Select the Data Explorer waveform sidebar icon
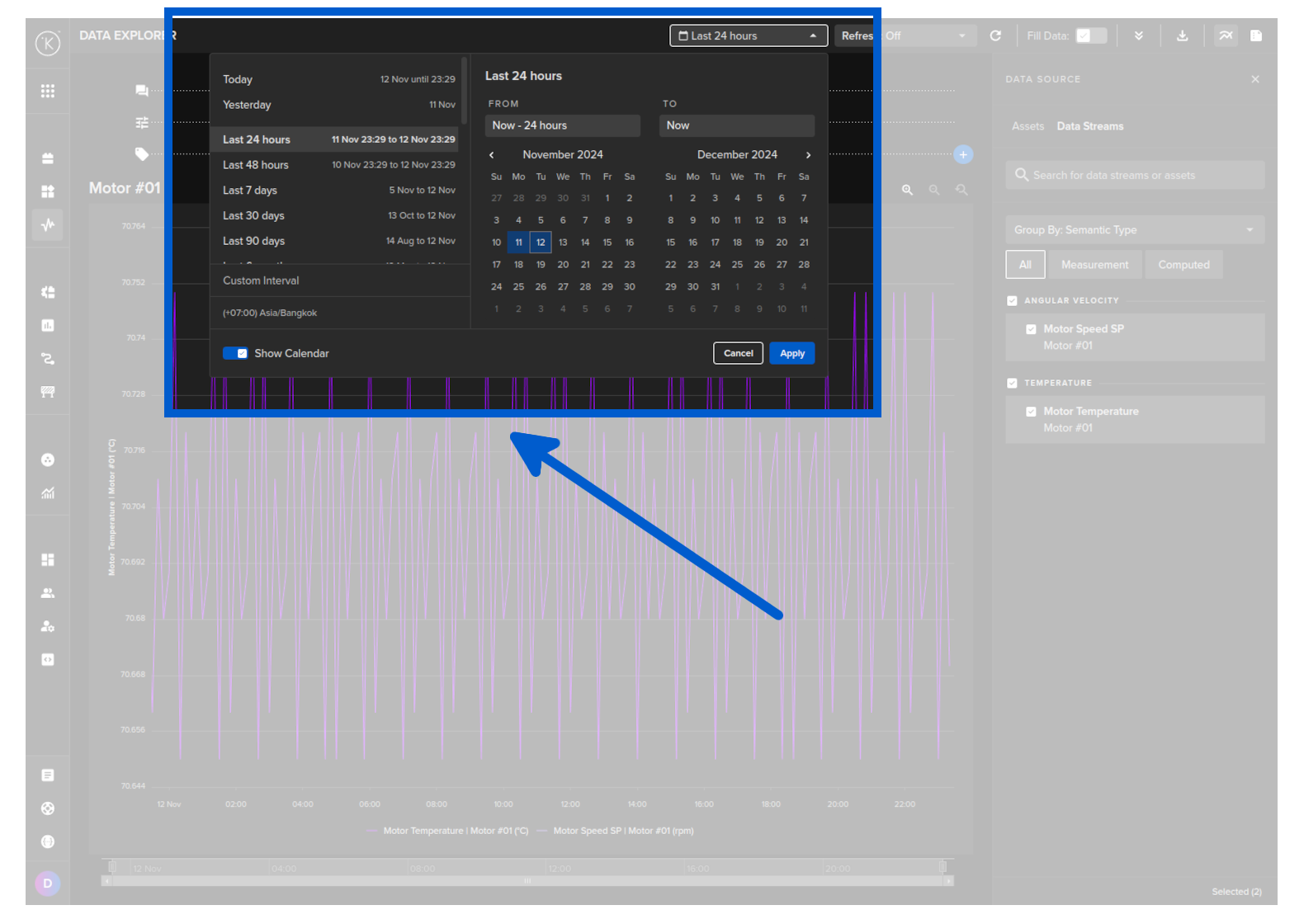1304x924 pixels. pos(48,224)
